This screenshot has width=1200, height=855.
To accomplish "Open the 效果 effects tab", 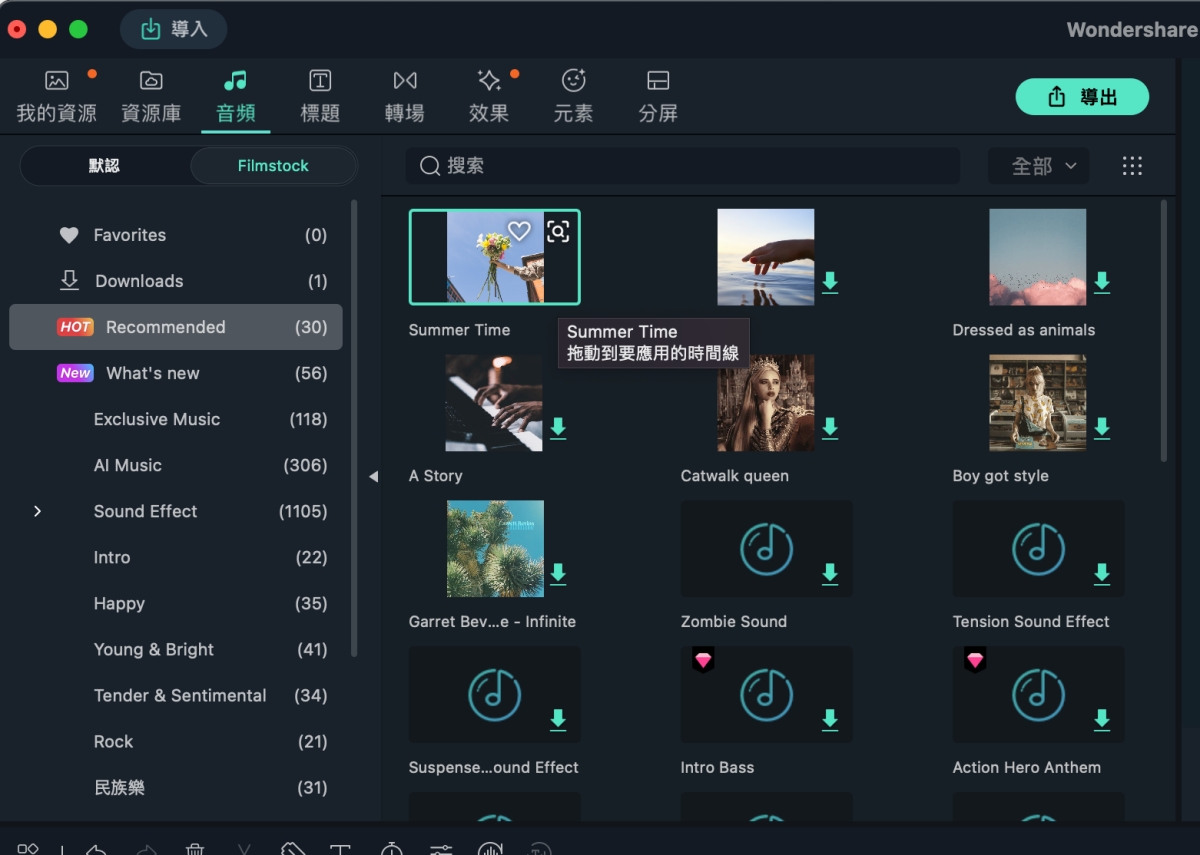I will pyautogui.click(x=489, y=97).
